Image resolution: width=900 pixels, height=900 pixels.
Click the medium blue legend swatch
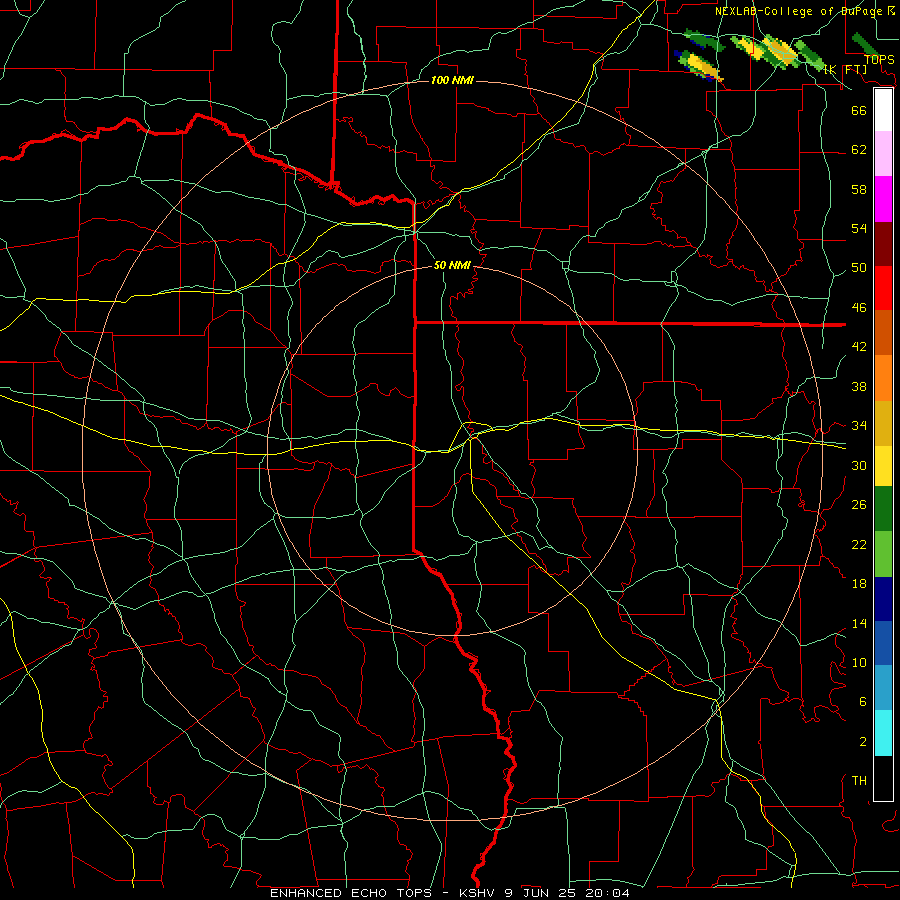(x=883, y=643)
